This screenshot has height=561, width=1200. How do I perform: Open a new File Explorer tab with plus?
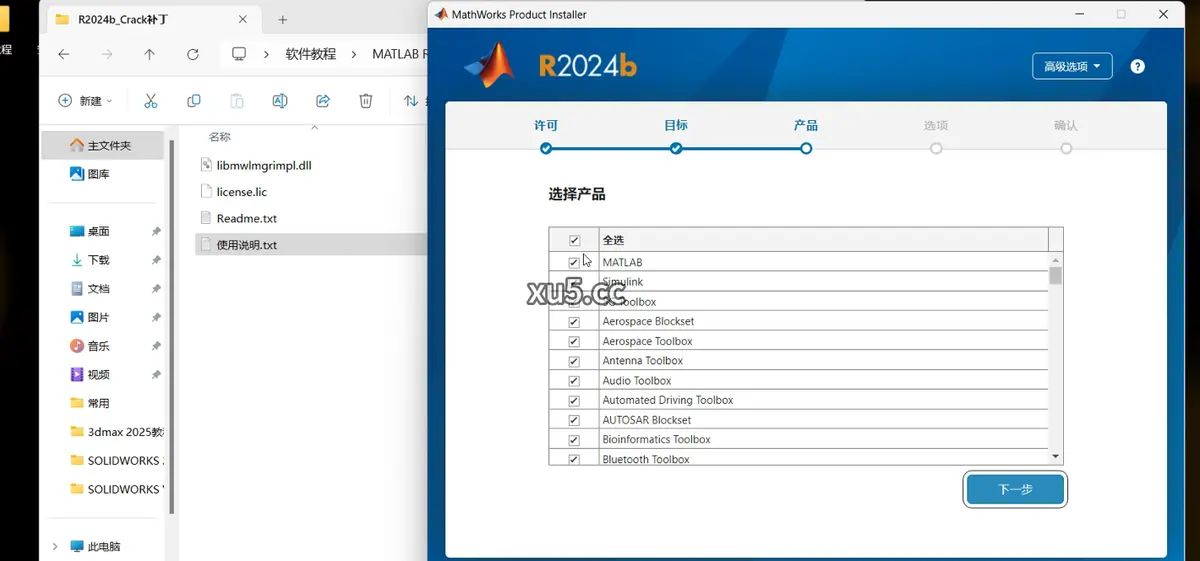(283, 19)
